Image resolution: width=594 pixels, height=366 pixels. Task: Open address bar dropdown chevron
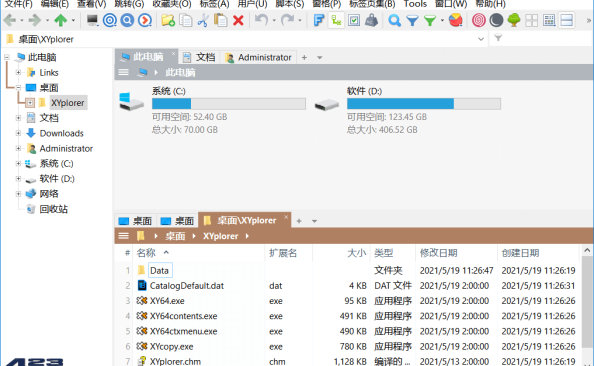(x=481, y=39)
